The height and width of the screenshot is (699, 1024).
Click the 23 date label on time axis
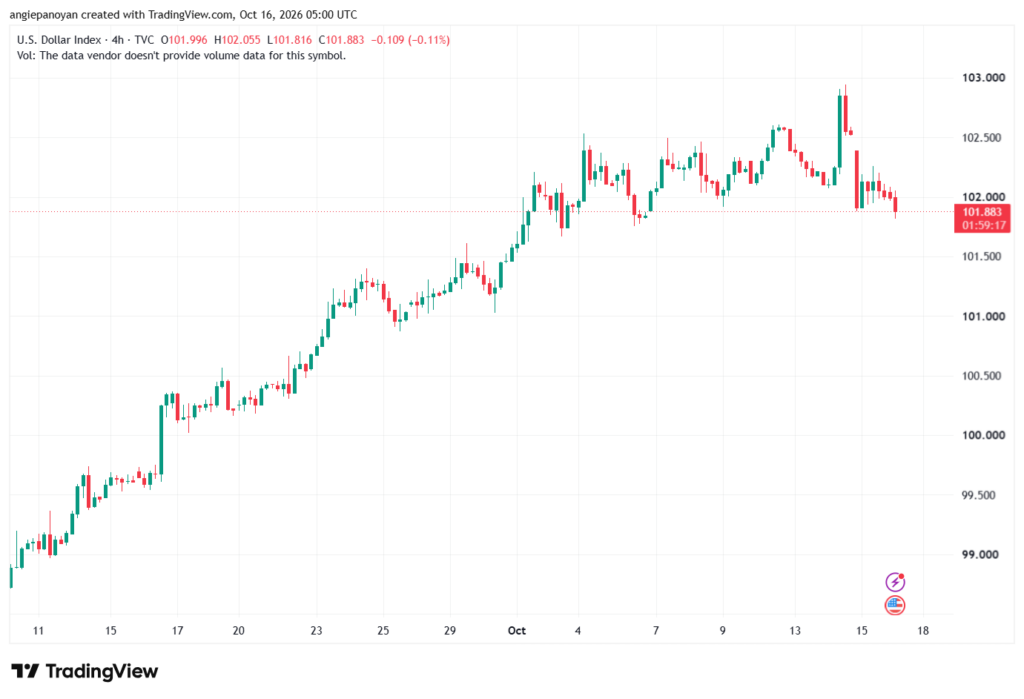pos(316,630)
